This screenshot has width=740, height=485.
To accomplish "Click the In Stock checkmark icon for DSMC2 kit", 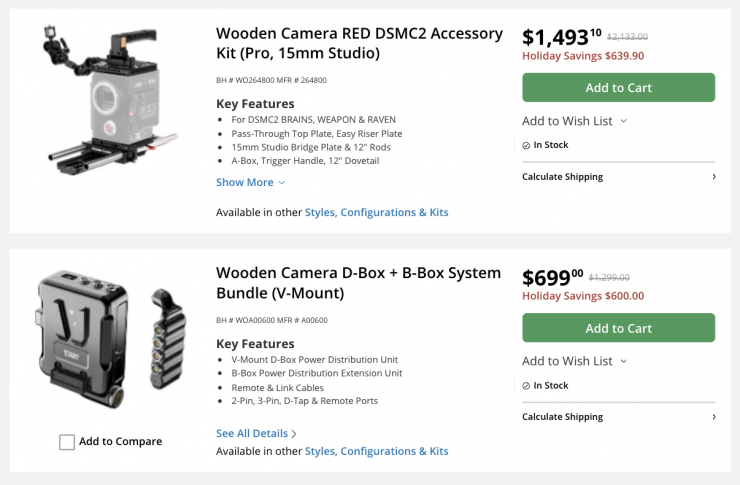I will click(x=526, y=145).
